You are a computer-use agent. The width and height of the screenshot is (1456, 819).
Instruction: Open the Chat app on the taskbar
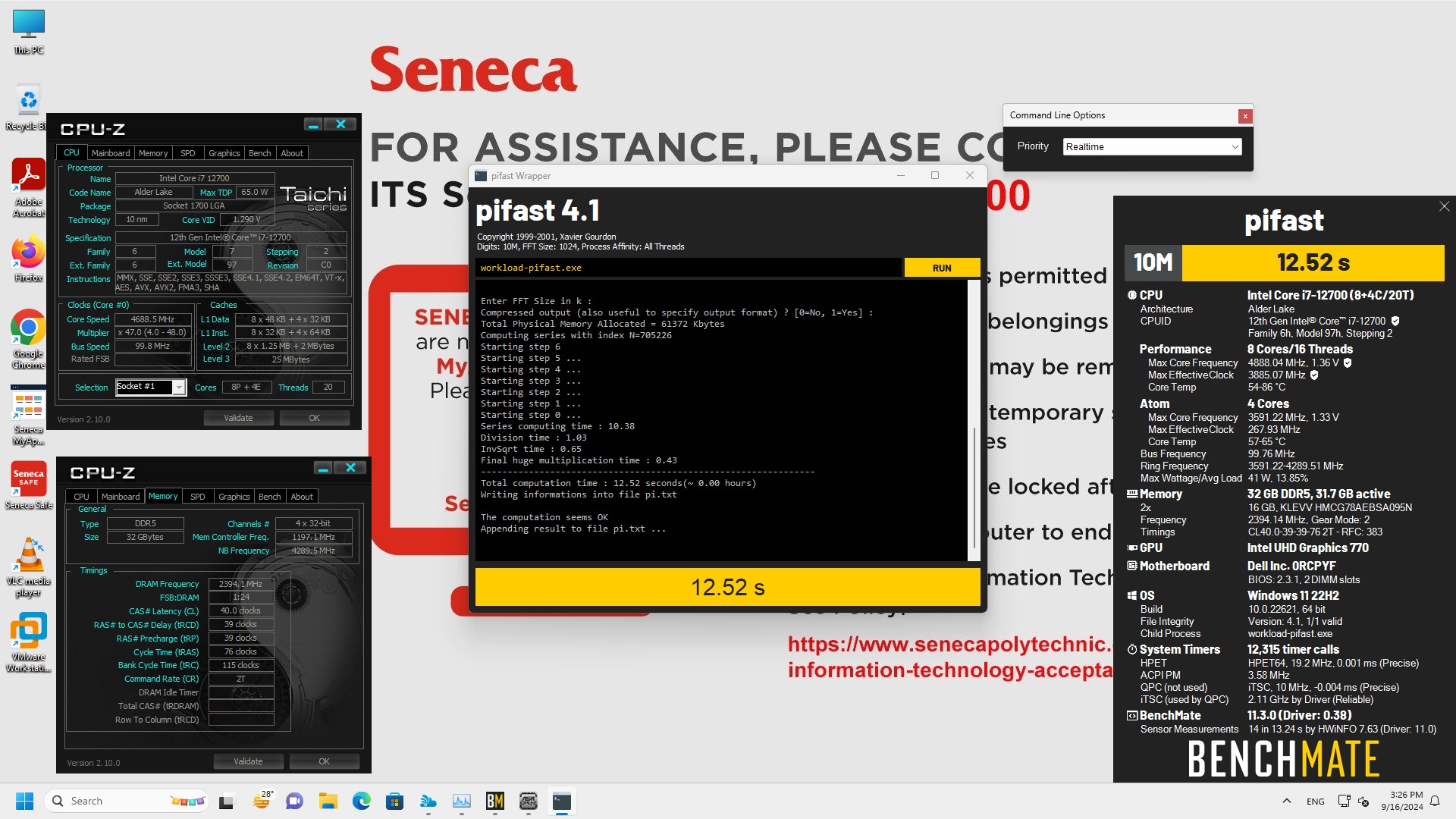[x=294, y=801]
